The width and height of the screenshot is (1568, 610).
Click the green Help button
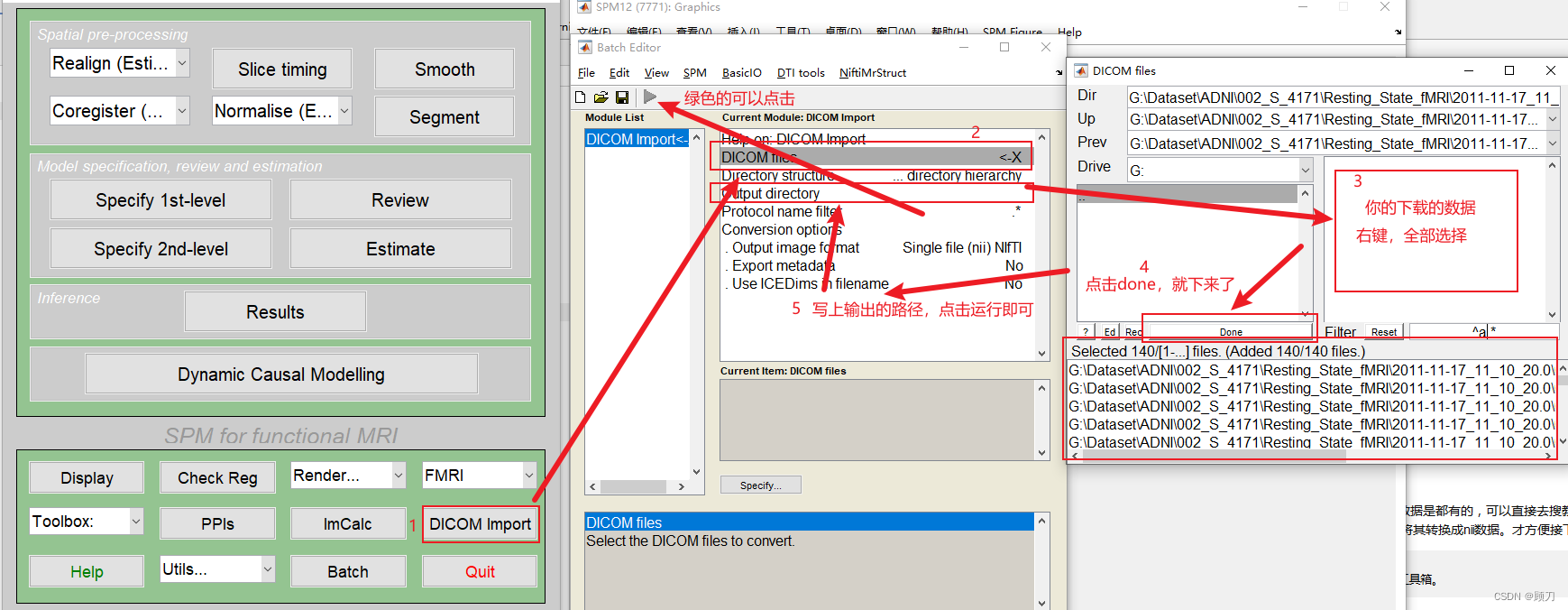[x=87, y=572]
